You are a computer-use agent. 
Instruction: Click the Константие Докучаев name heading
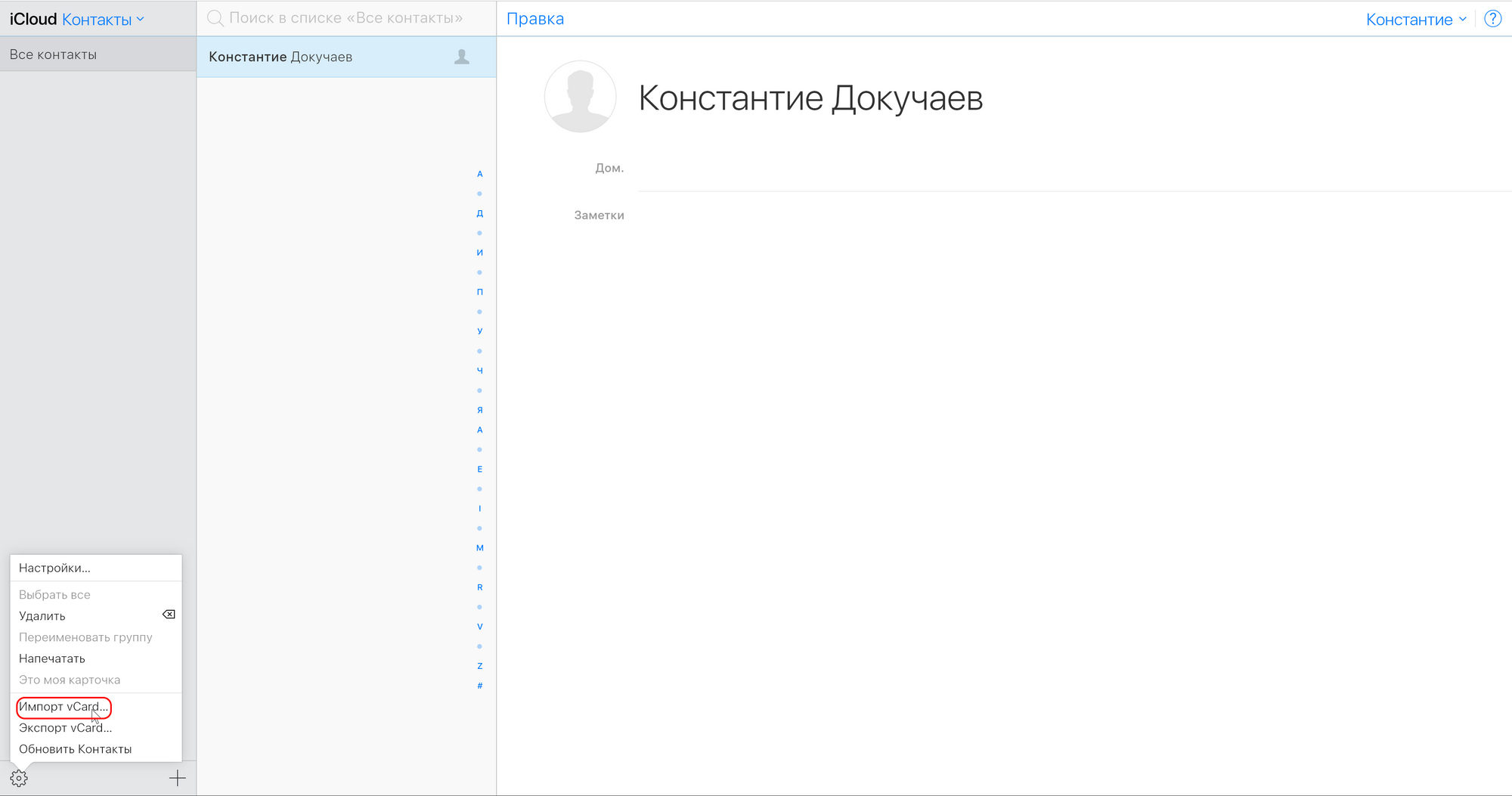[x=810, y=98]
